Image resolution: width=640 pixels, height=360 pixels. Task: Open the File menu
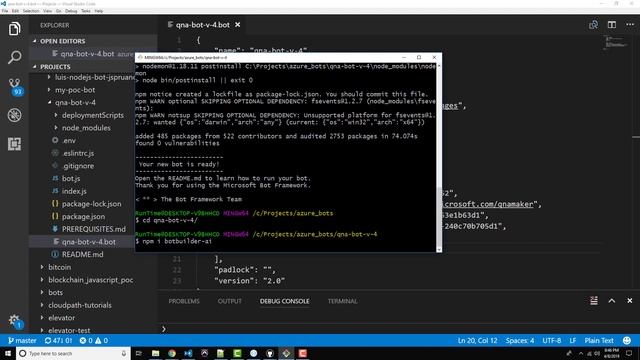pos(5,11)
